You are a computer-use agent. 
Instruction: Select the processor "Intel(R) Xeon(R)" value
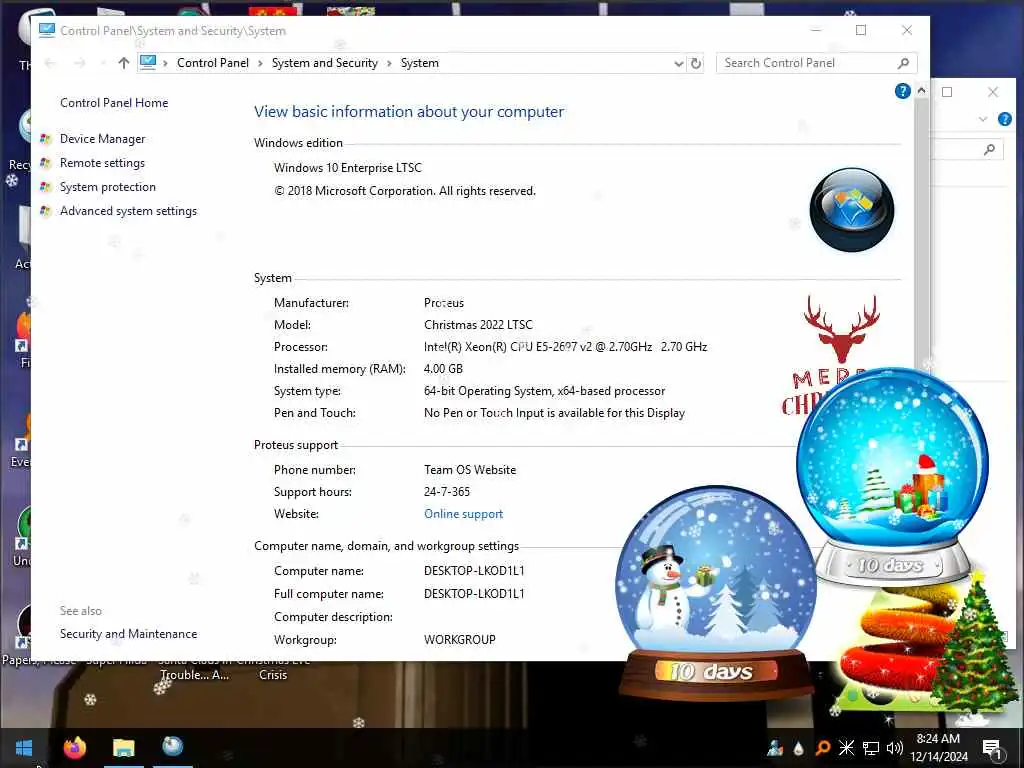pos(565,347)
